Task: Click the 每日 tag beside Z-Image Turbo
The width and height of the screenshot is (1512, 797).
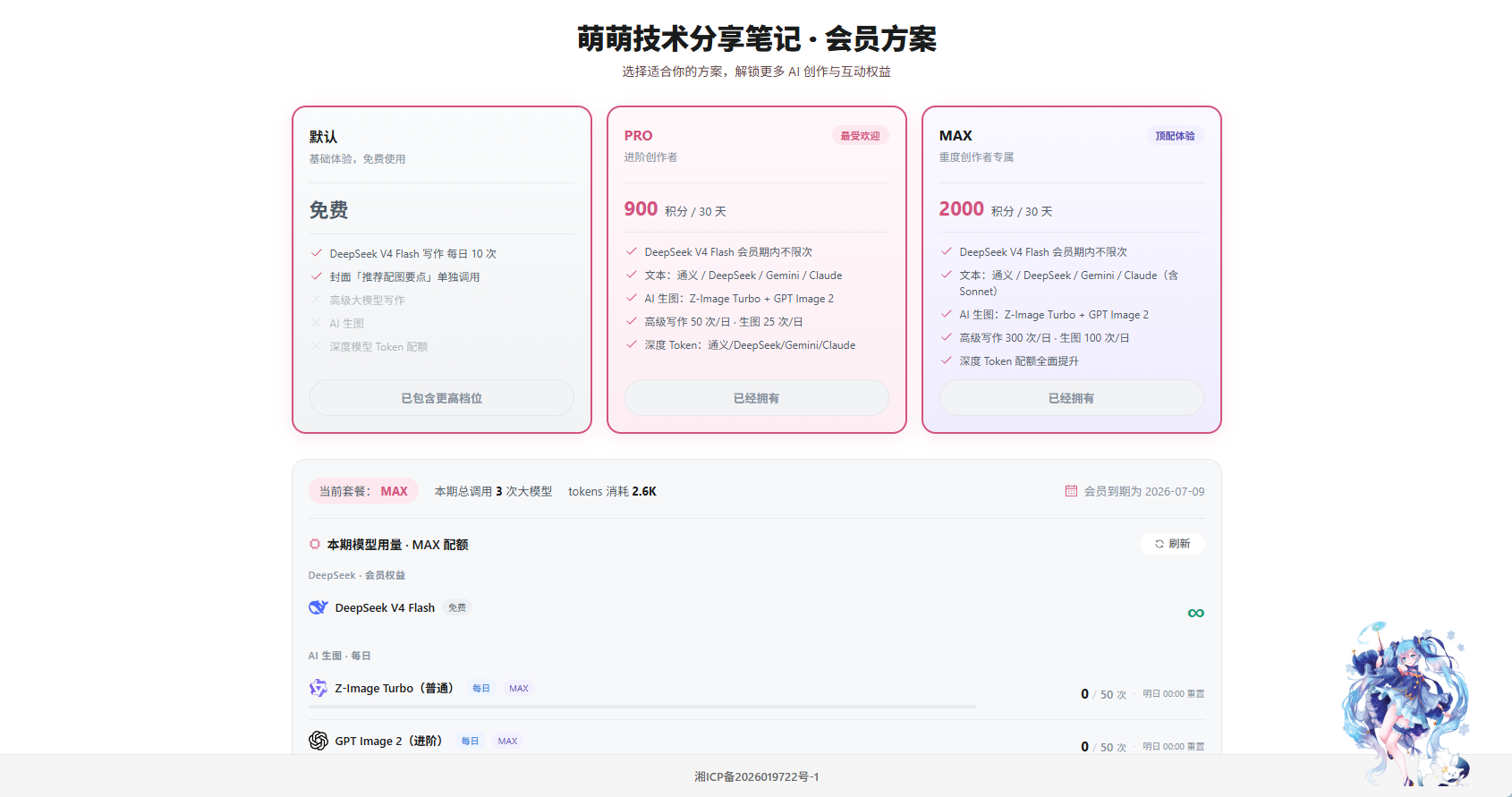Action: 481,689
